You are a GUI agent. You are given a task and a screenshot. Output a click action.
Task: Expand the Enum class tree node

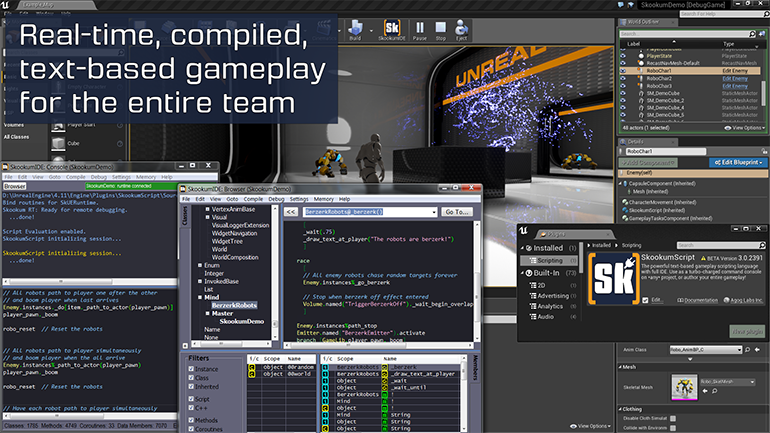tap(200, 265)
